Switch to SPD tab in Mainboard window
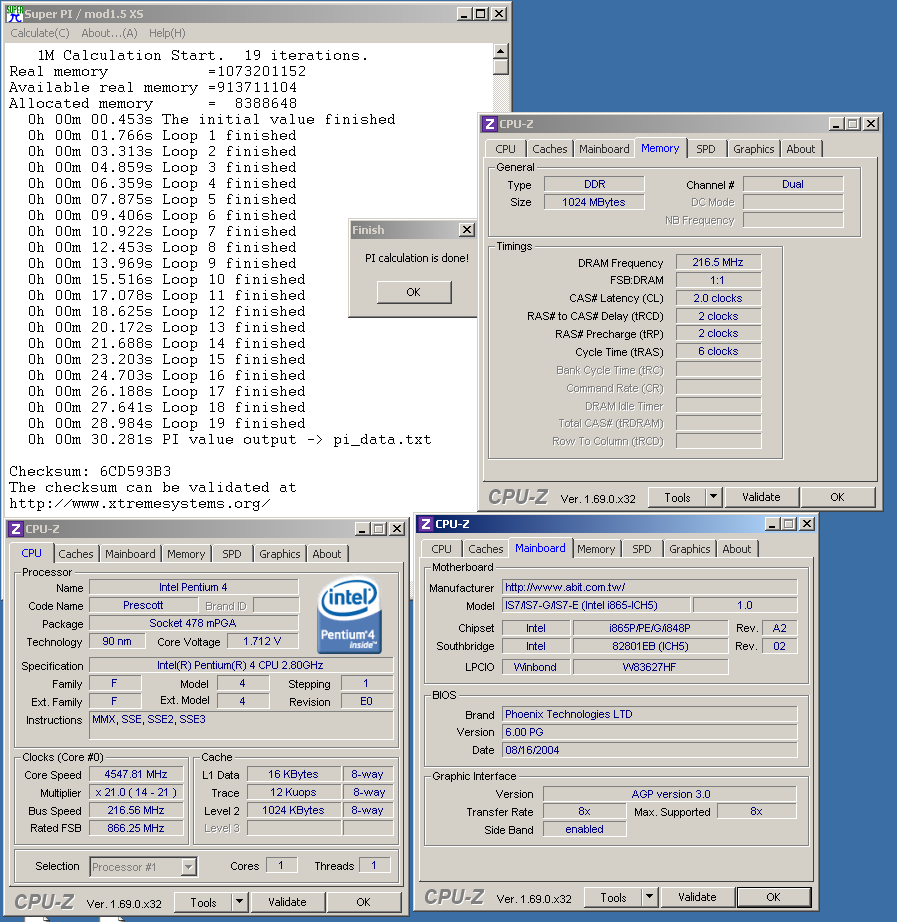The width and height of the screenshot is (897, 922). click(642, 549)
